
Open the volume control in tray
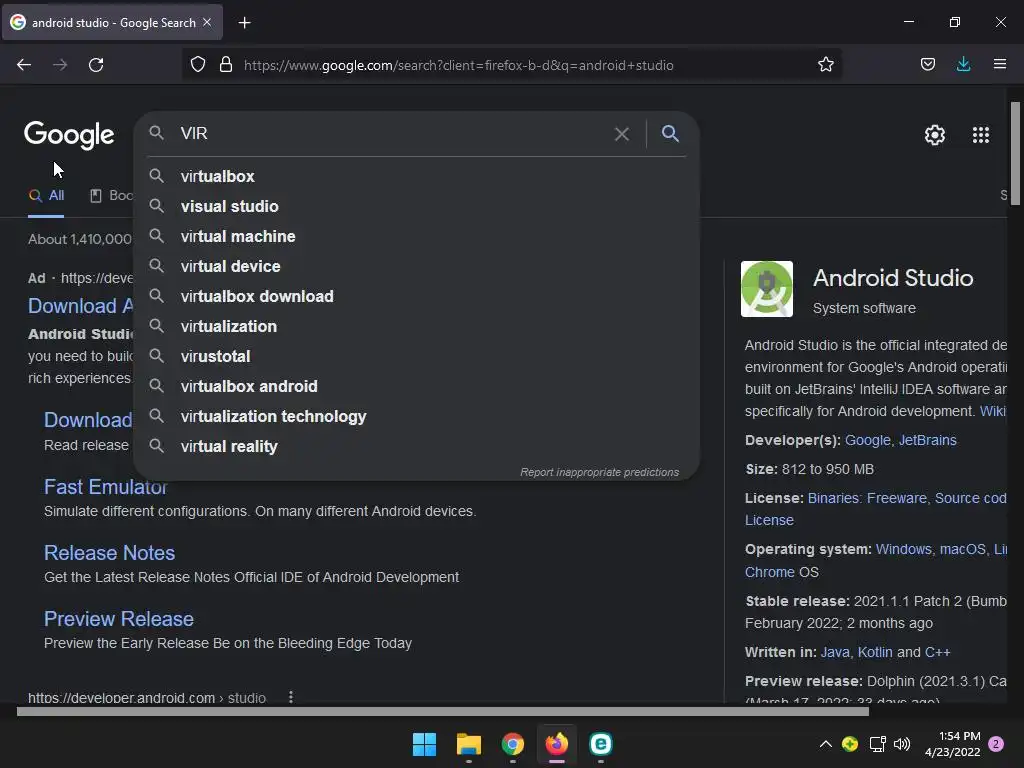click(x=902, y=744)
